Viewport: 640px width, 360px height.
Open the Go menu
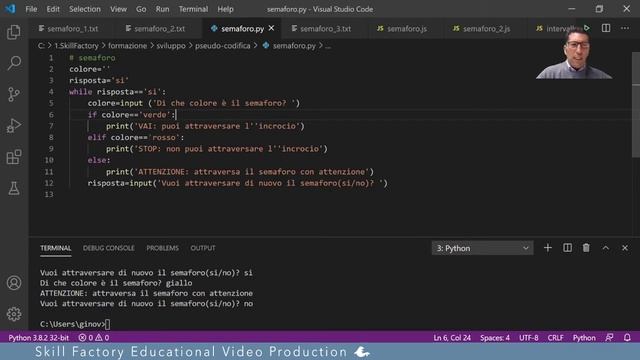(141, 9)
